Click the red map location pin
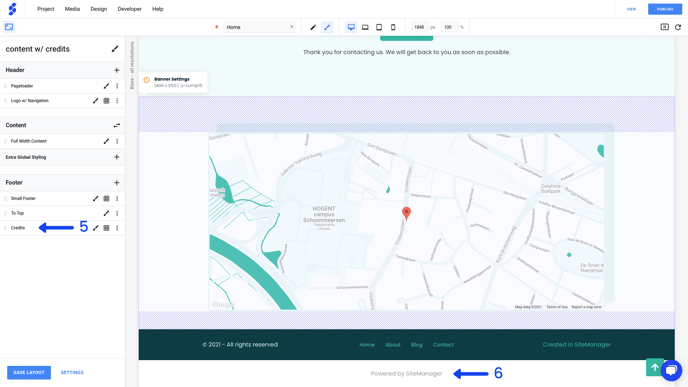The width and height of the screenshot is (688, 387). pos(406,213)
